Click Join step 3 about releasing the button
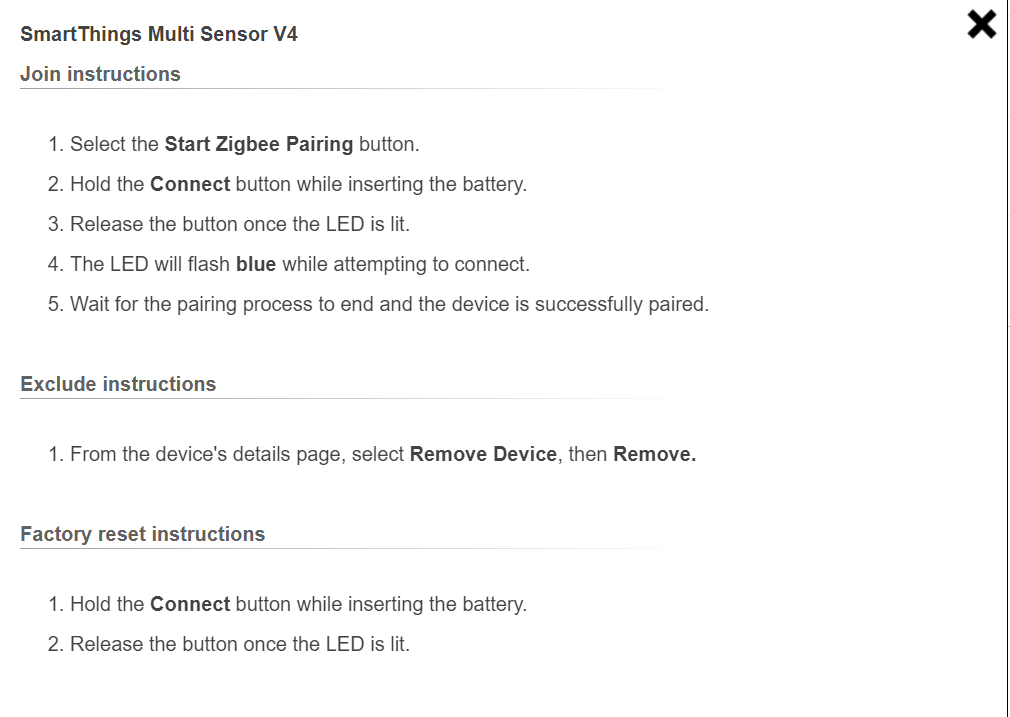Image resolution: width=1010 pixels, height=717 pixels. coord(240,224)
